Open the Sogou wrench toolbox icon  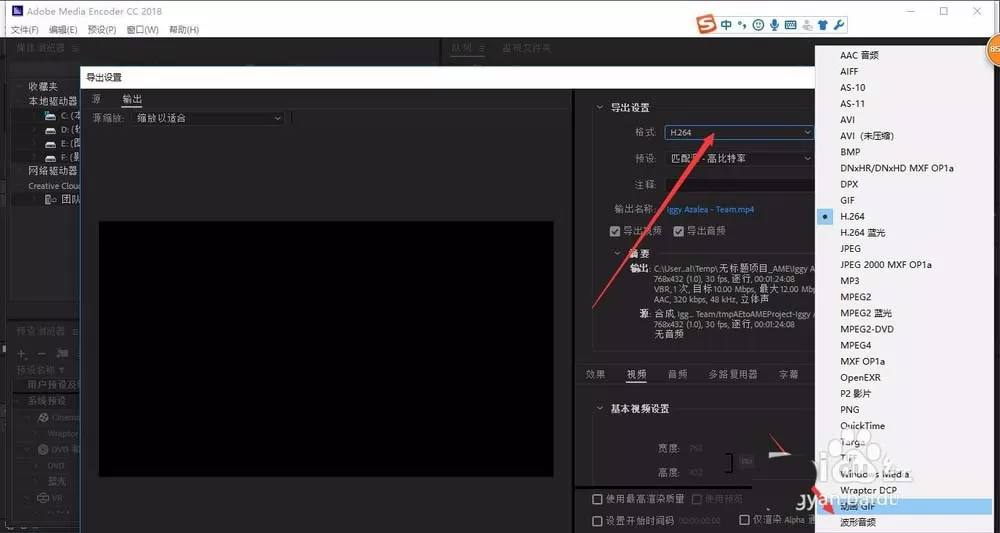point(839,26)
